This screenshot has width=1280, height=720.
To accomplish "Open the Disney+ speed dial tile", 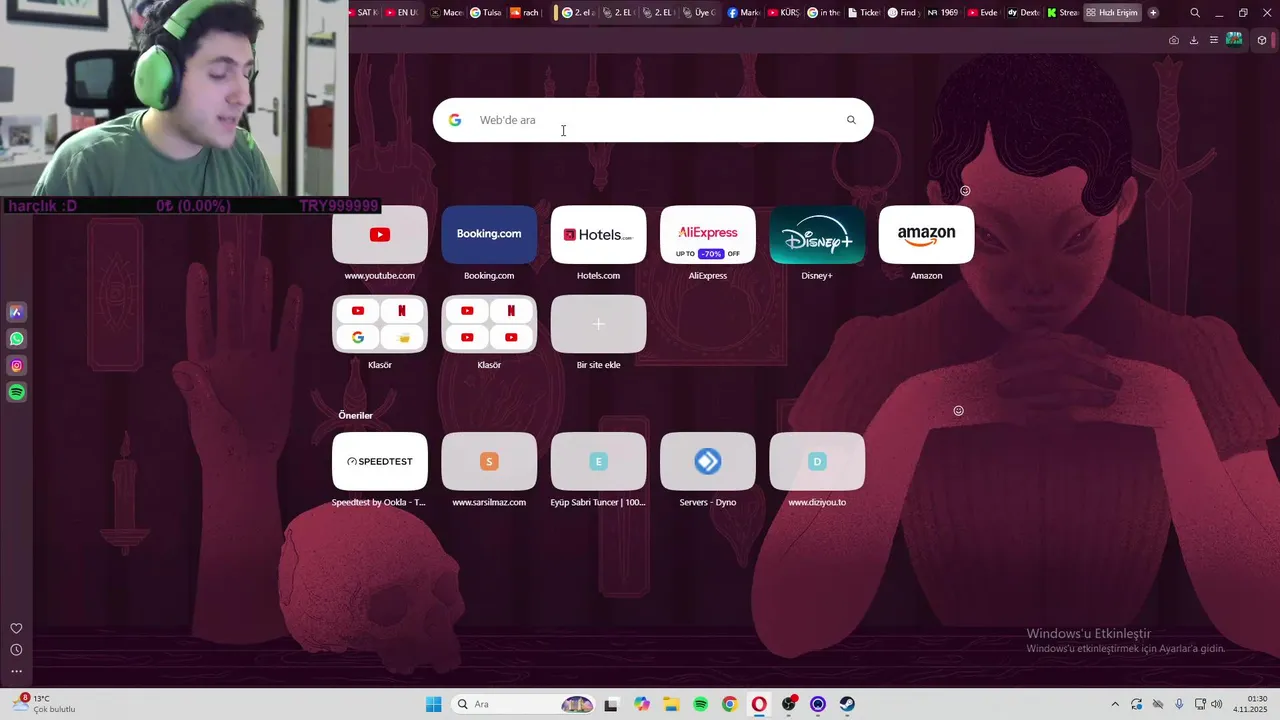I will tap(817, 235).
